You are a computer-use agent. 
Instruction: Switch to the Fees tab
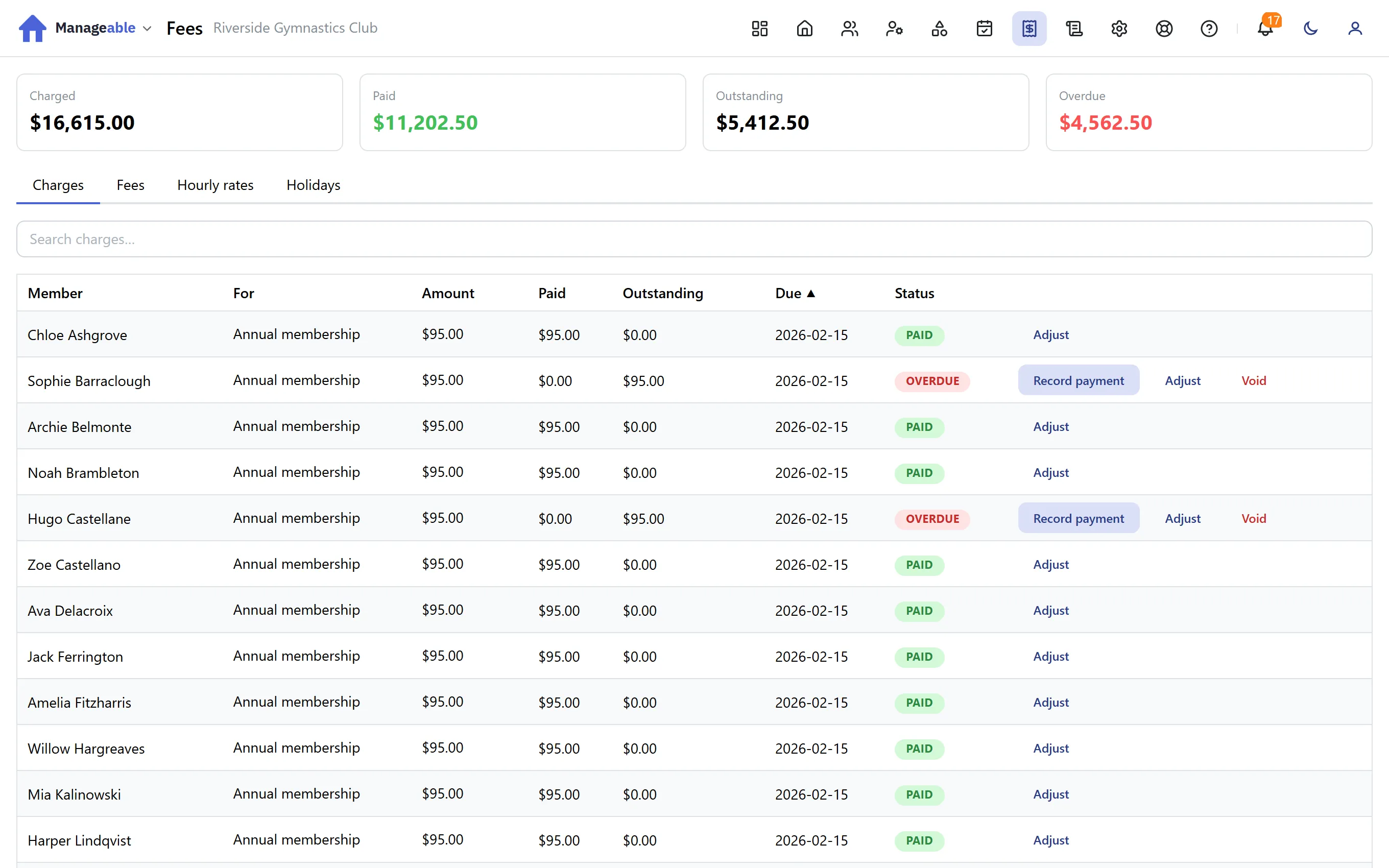click(130, 185)
